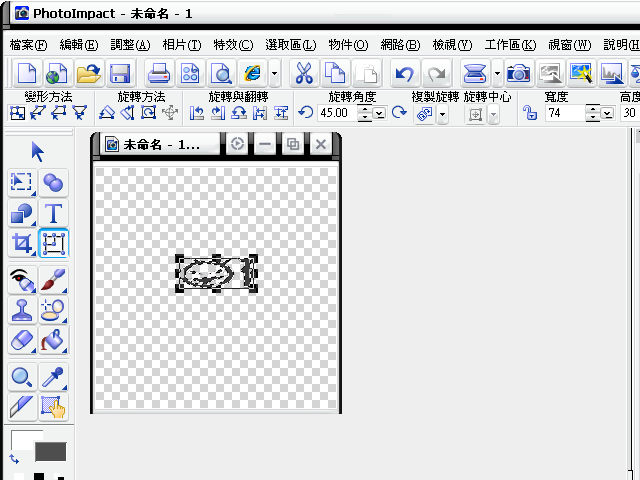Click the Print icon
This screenshot has width=640, height=480.
[x=159, y=74]
